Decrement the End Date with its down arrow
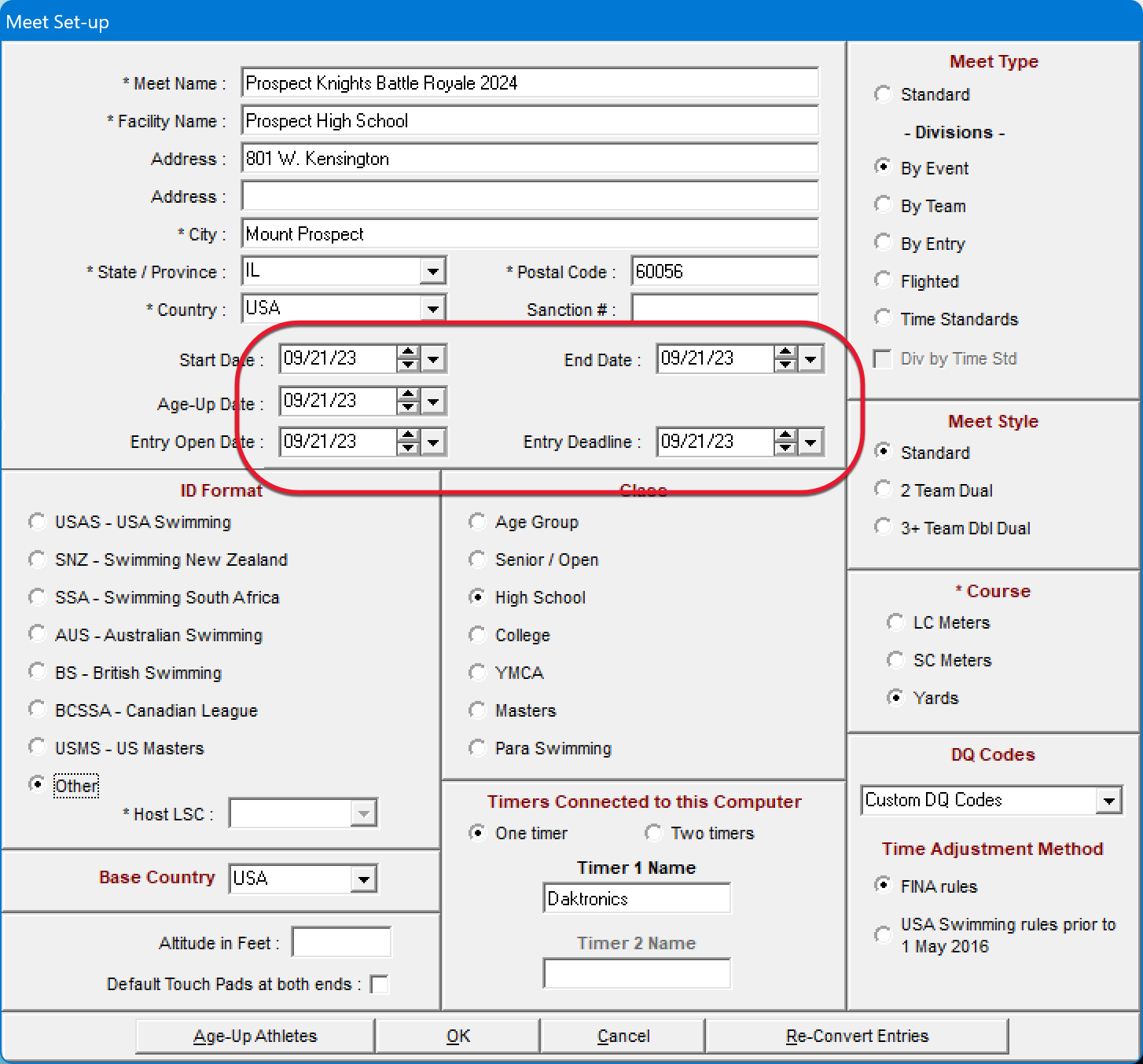1143x1064 pixels. (x=785, y=365)
